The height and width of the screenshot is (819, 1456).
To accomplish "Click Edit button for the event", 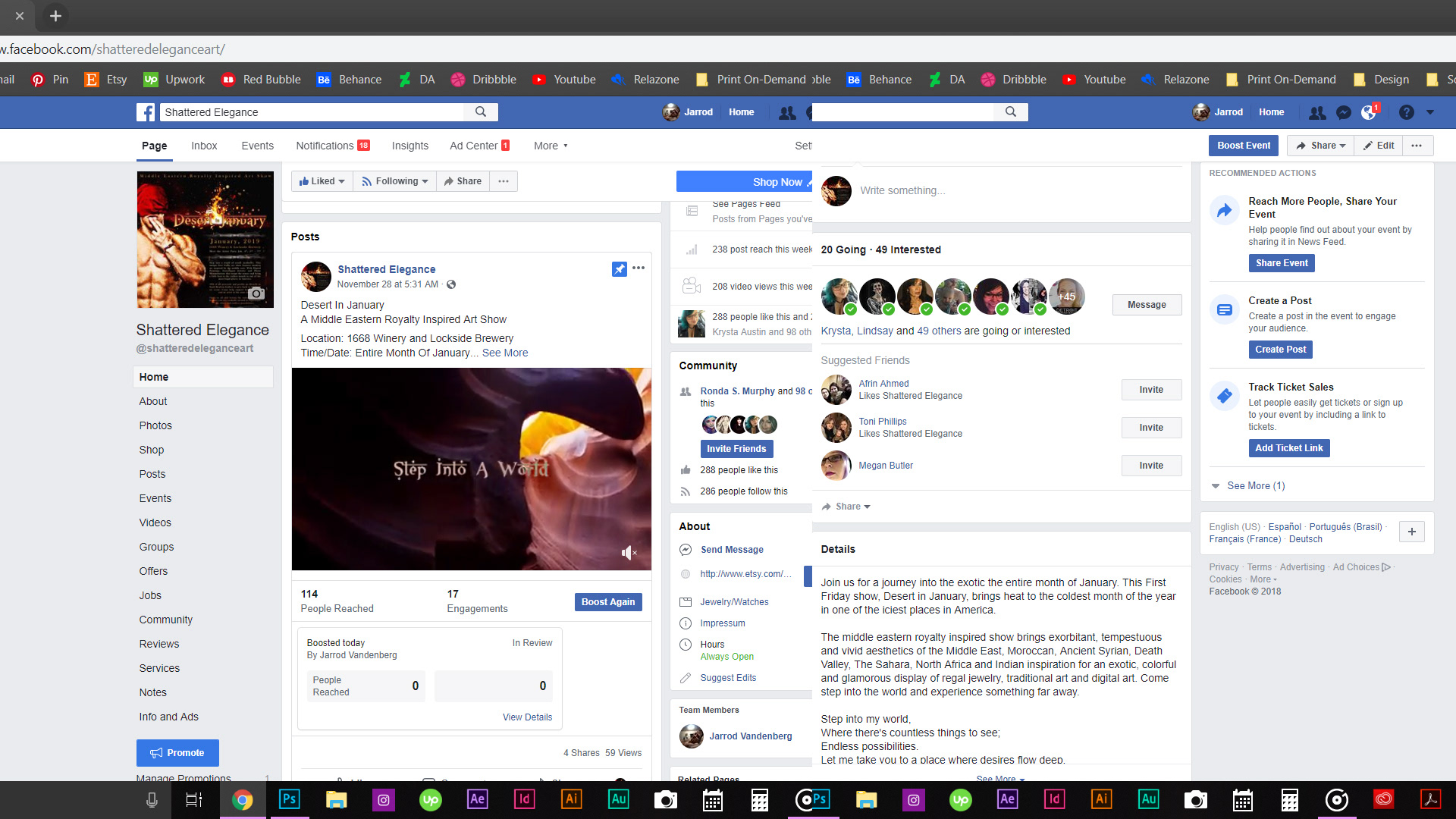I will [x=1379, y=146].
